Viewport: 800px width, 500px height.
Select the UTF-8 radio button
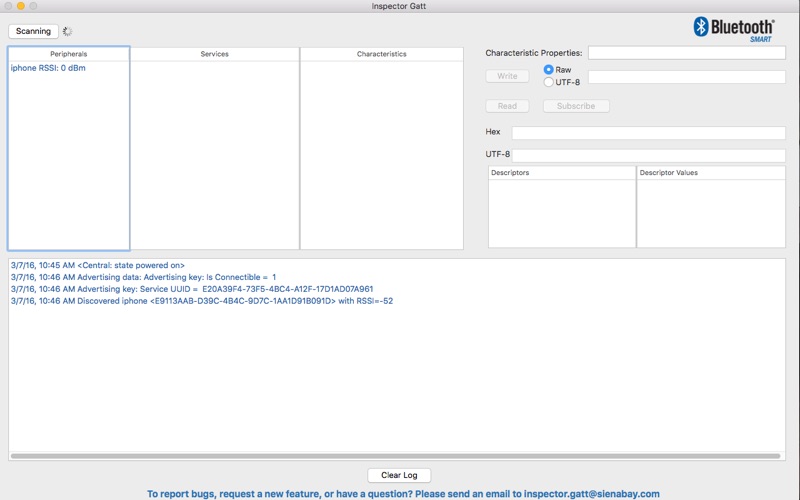(548, 82)
